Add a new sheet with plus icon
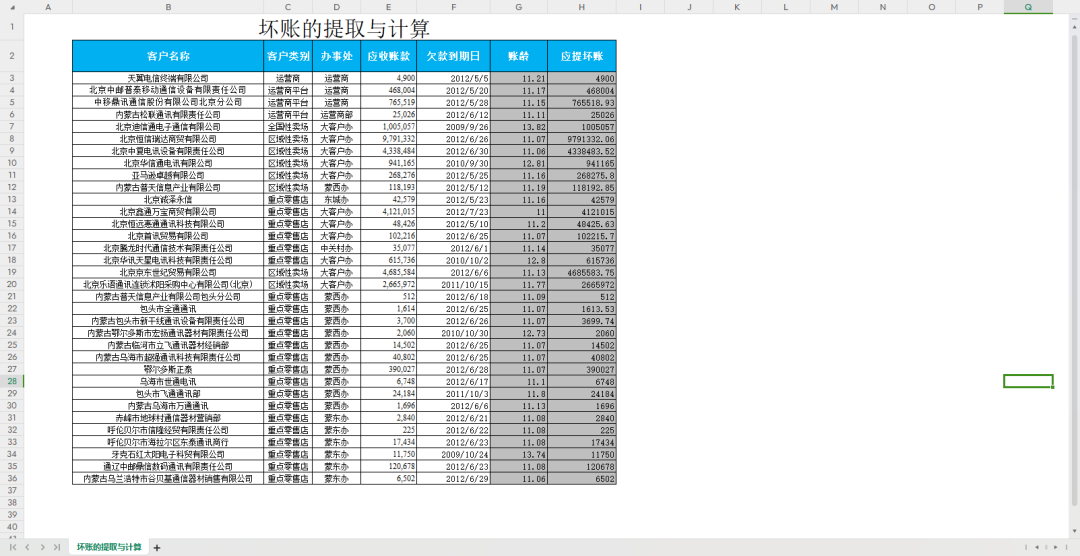Image resolution: width=1080 pixels, height=556 pixels. click(156, 548)
